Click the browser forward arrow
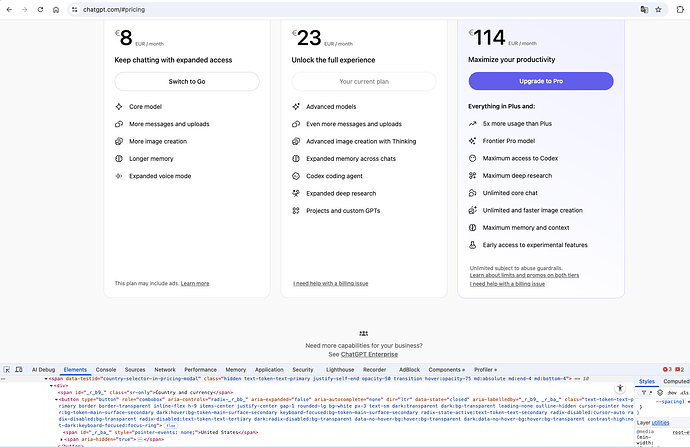Image resolution: width=690 pixels, height=447 pixels. point(25,9)
